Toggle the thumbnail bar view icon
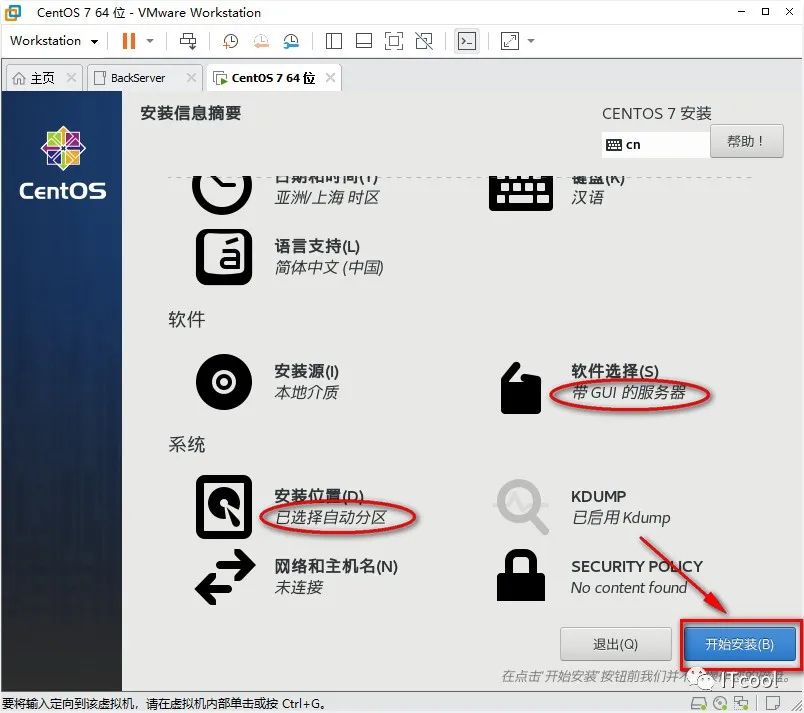The image size is (804, 713). pyautogui.click(x=364, y=40)
